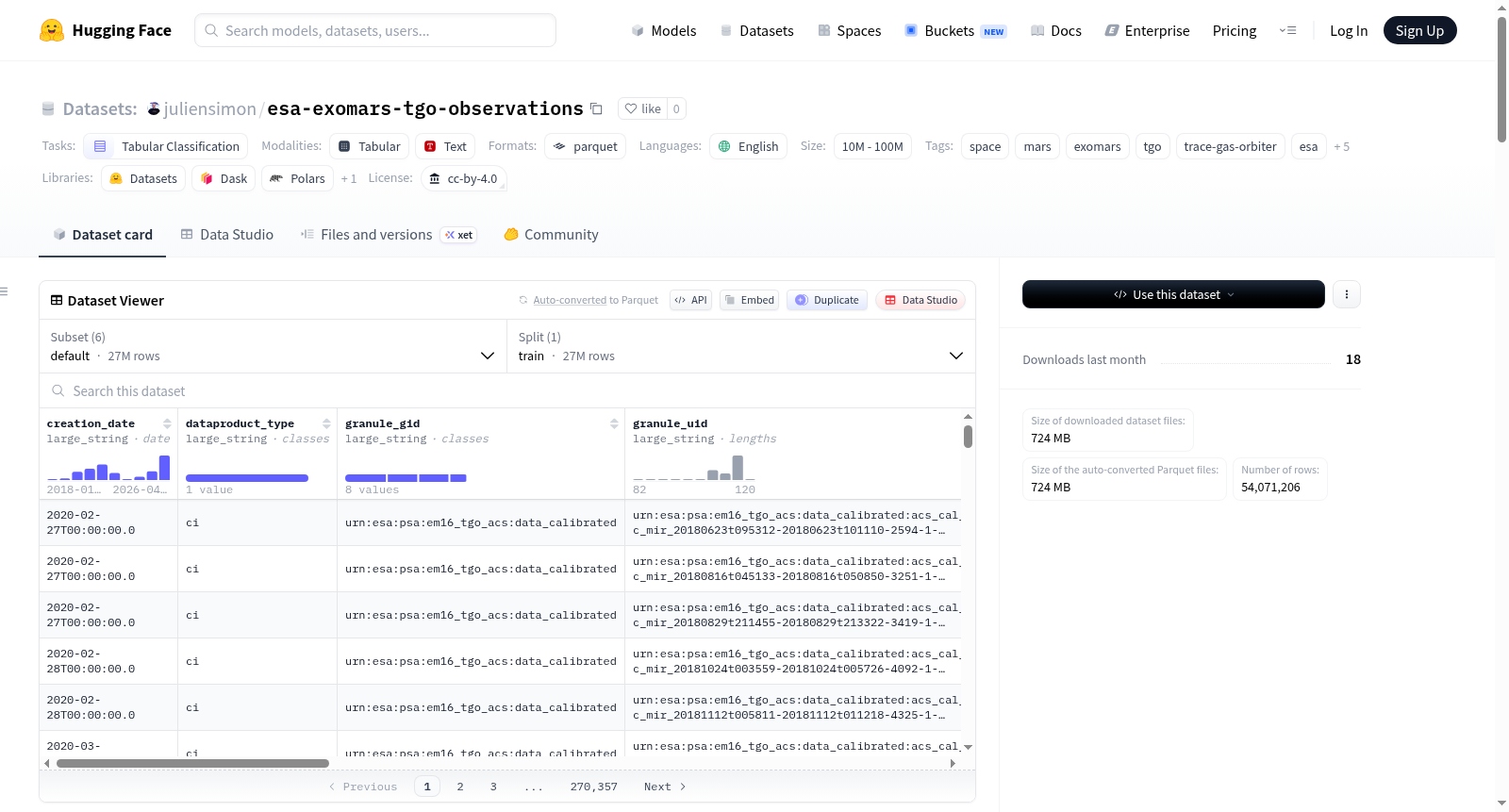The width and height of the screenshot is (1509, 812).
Task: Click Next page in pagination
Action: [665, 787]
